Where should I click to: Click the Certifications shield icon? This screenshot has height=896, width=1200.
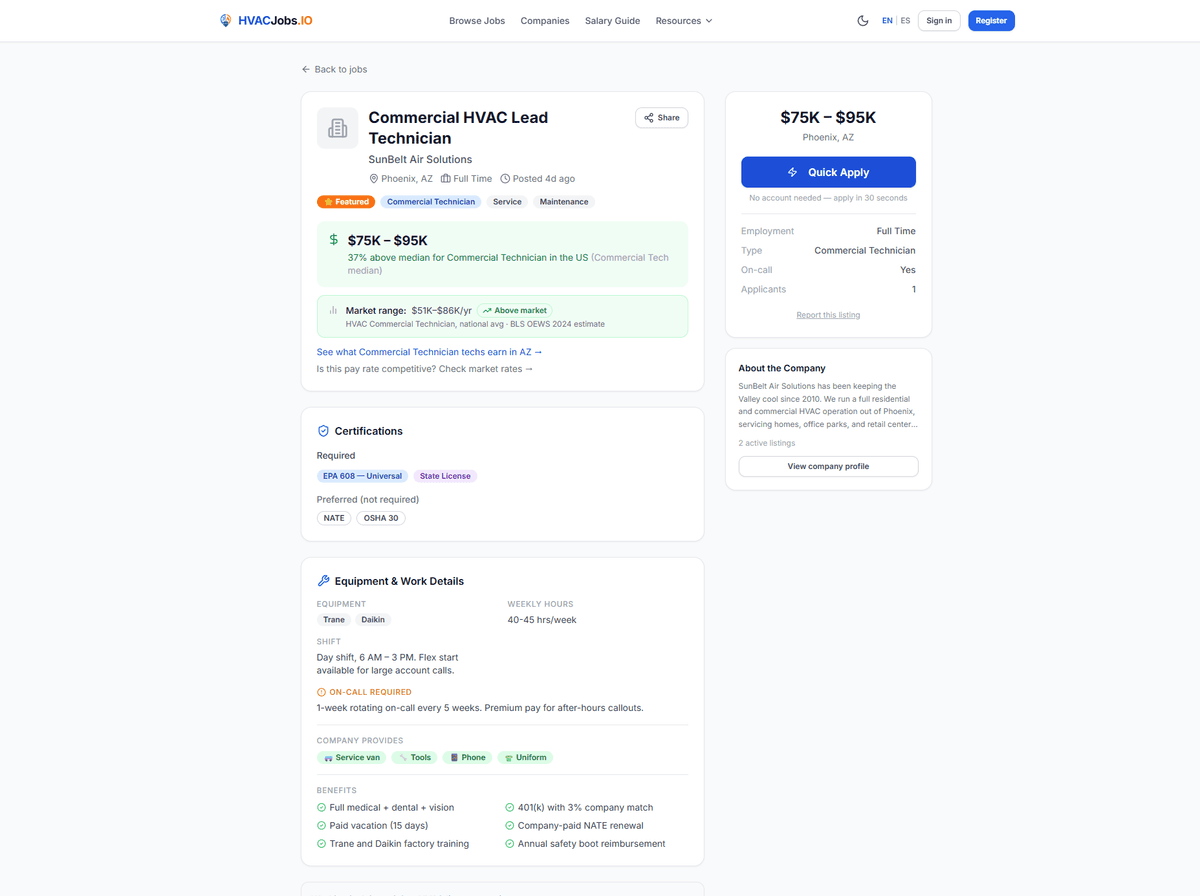(323, 431)
